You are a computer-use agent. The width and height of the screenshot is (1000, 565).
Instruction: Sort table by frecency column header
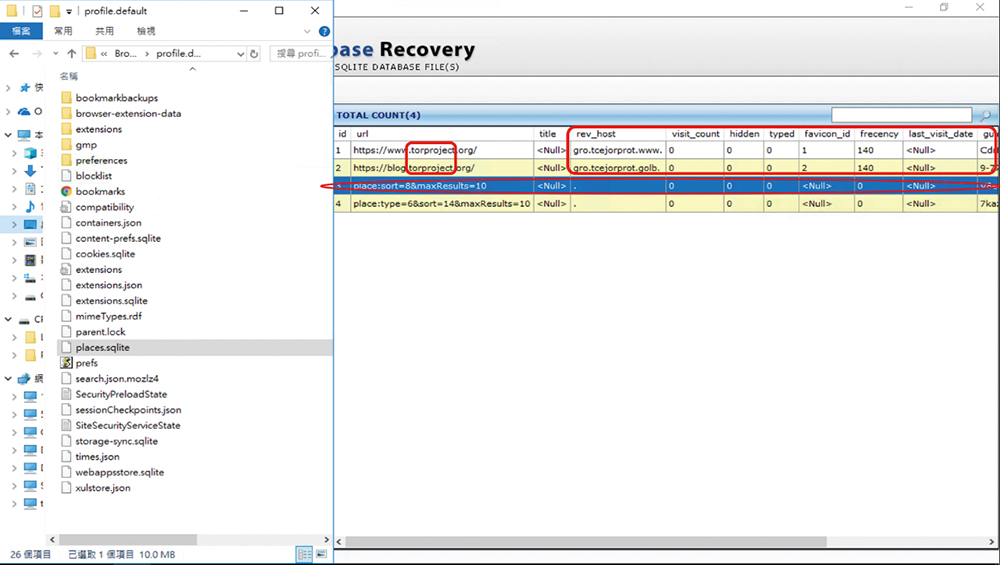tap(879, 134)
